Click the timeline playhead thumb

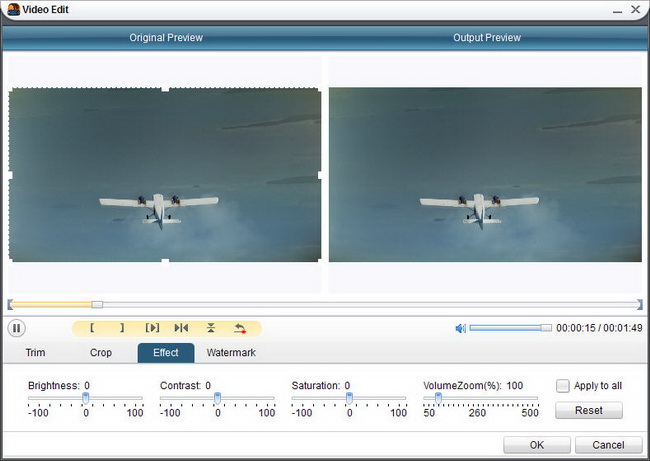coord(97,305)
